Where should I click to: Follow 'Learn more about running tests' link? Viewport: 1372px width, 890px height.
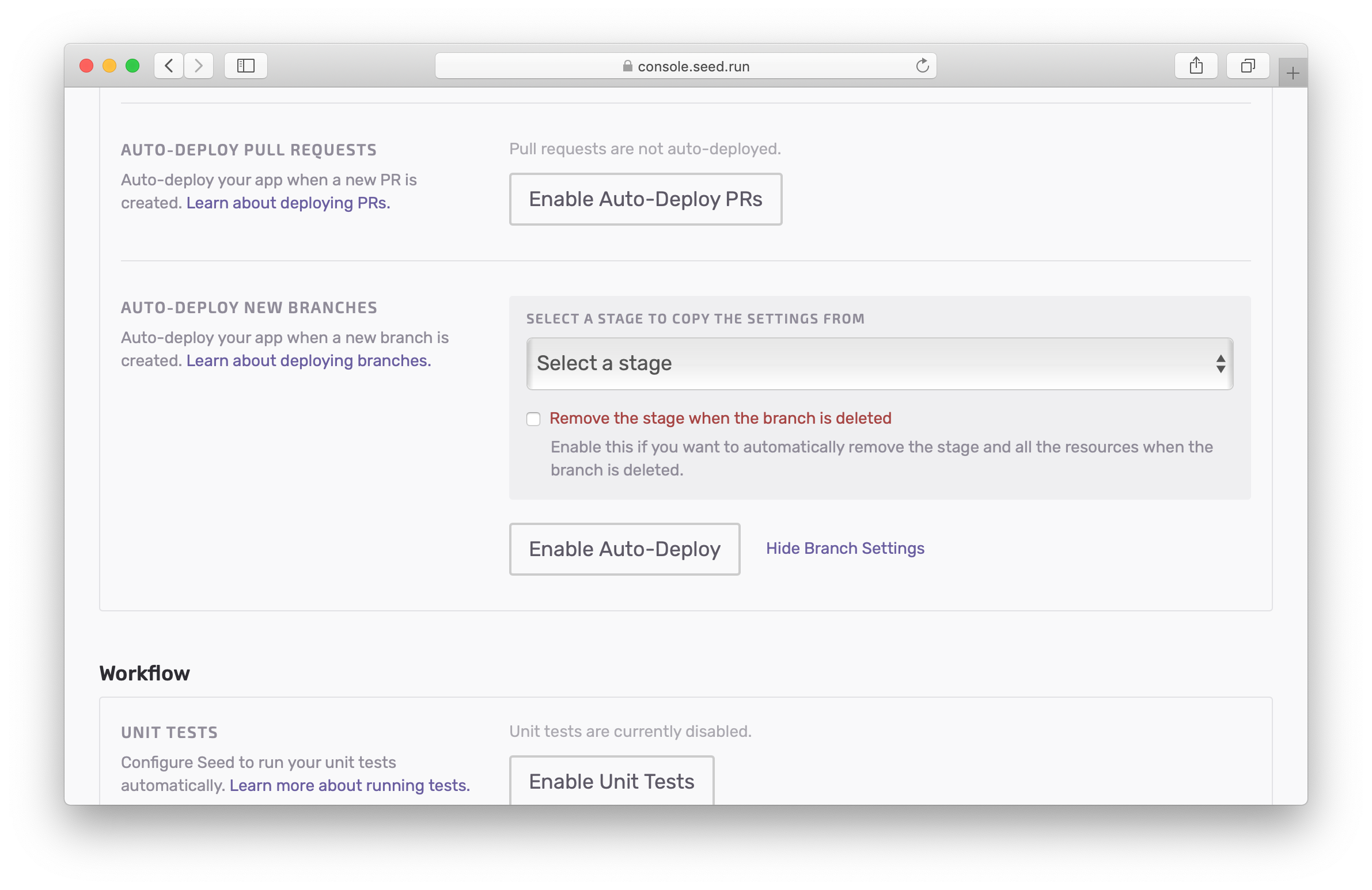click(x=350, y=785)
